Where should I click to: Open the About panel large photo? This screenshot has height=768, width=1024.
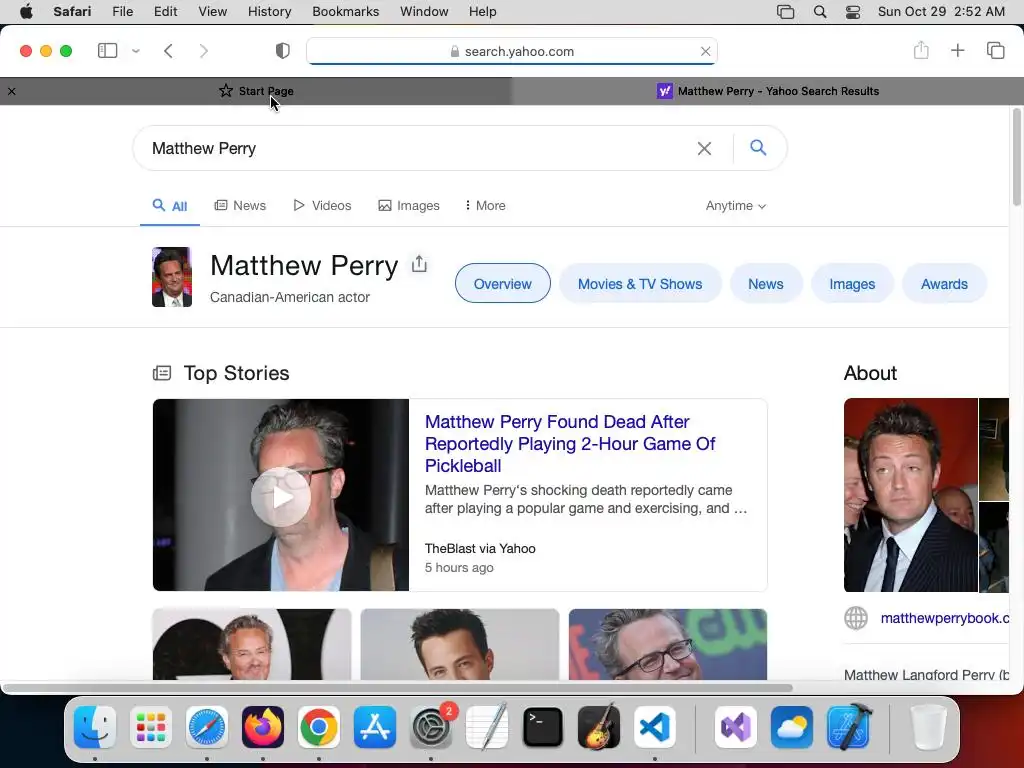pos(910,495)
